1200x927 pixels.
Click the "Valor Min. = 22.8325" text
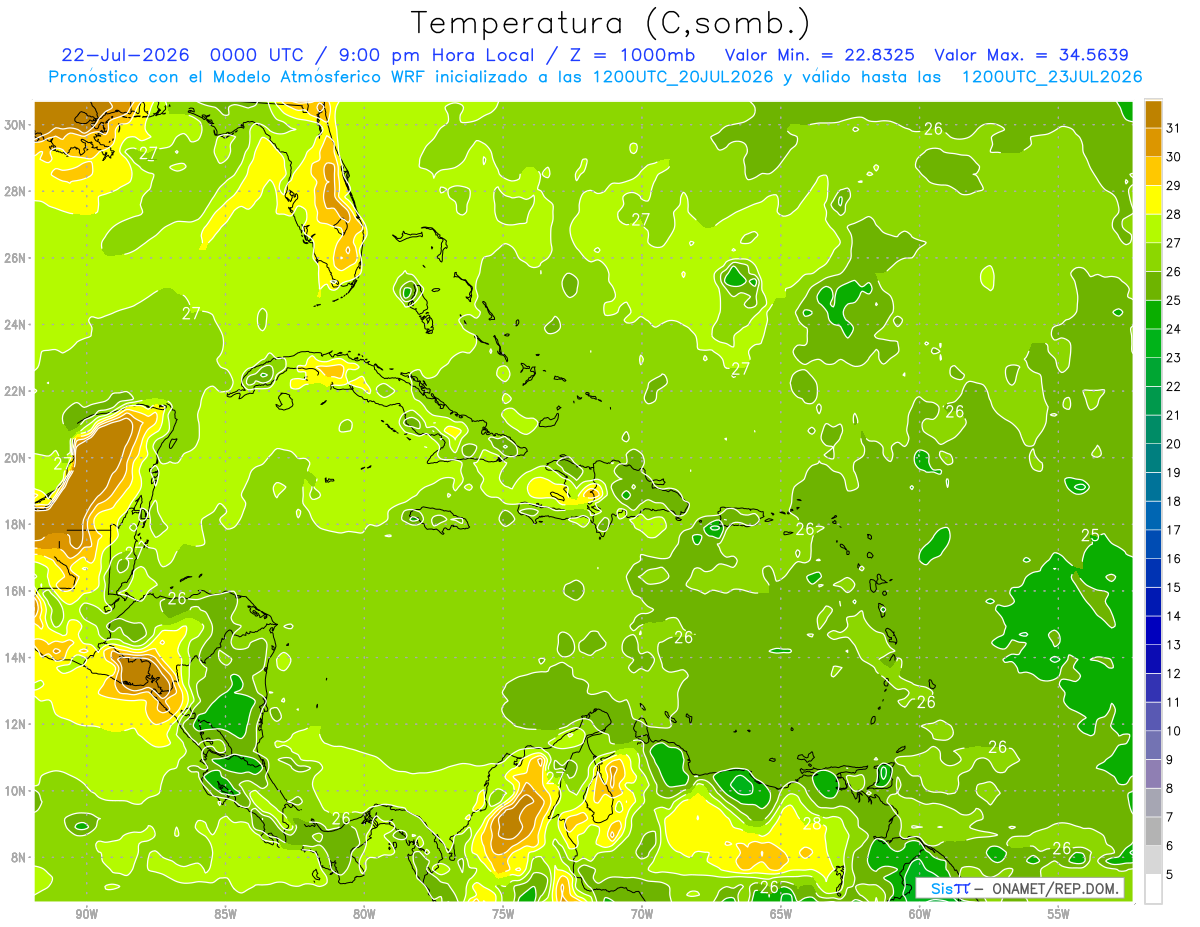[x=820, y=55]
